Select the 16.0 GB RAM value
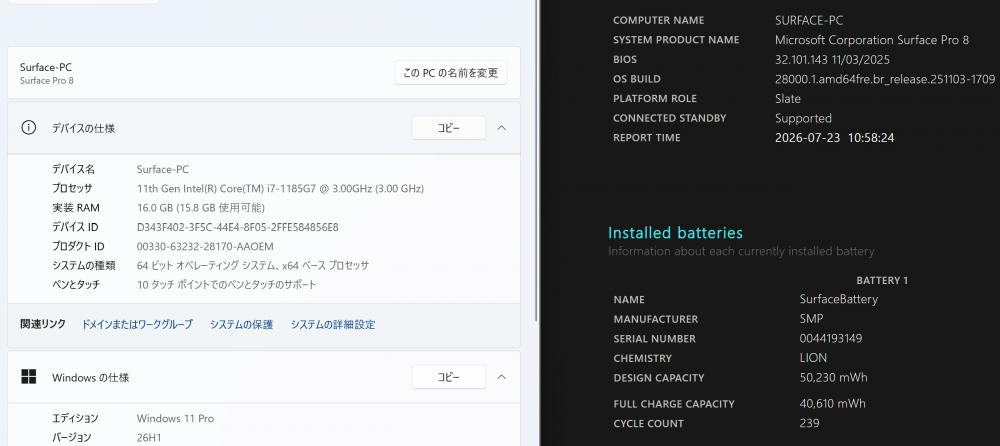The height and width of the screenshot is (446, 1000). click(200, 207)
